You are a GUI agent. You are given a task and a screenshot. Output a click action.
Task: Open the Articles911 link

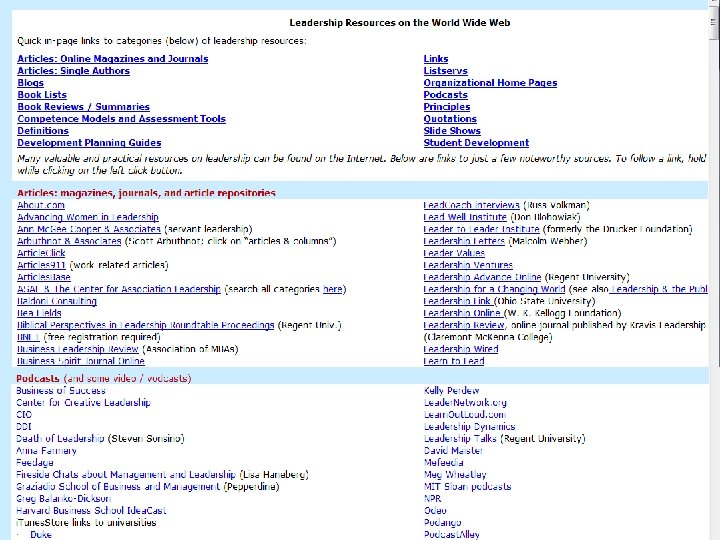[41, 264]
